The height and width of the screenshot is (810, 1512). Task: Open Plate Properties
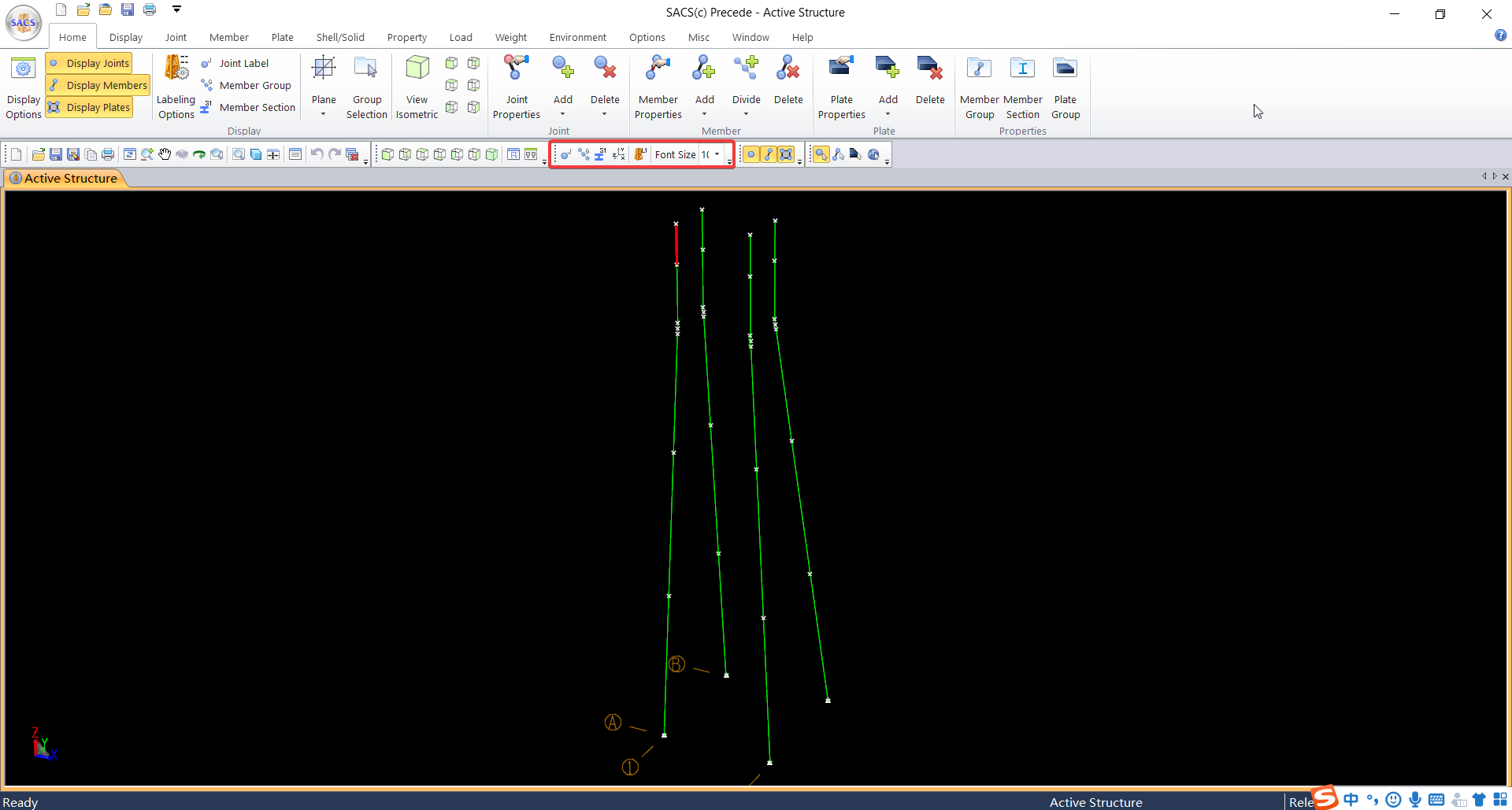pyautogui.click(x=842, y=88)
